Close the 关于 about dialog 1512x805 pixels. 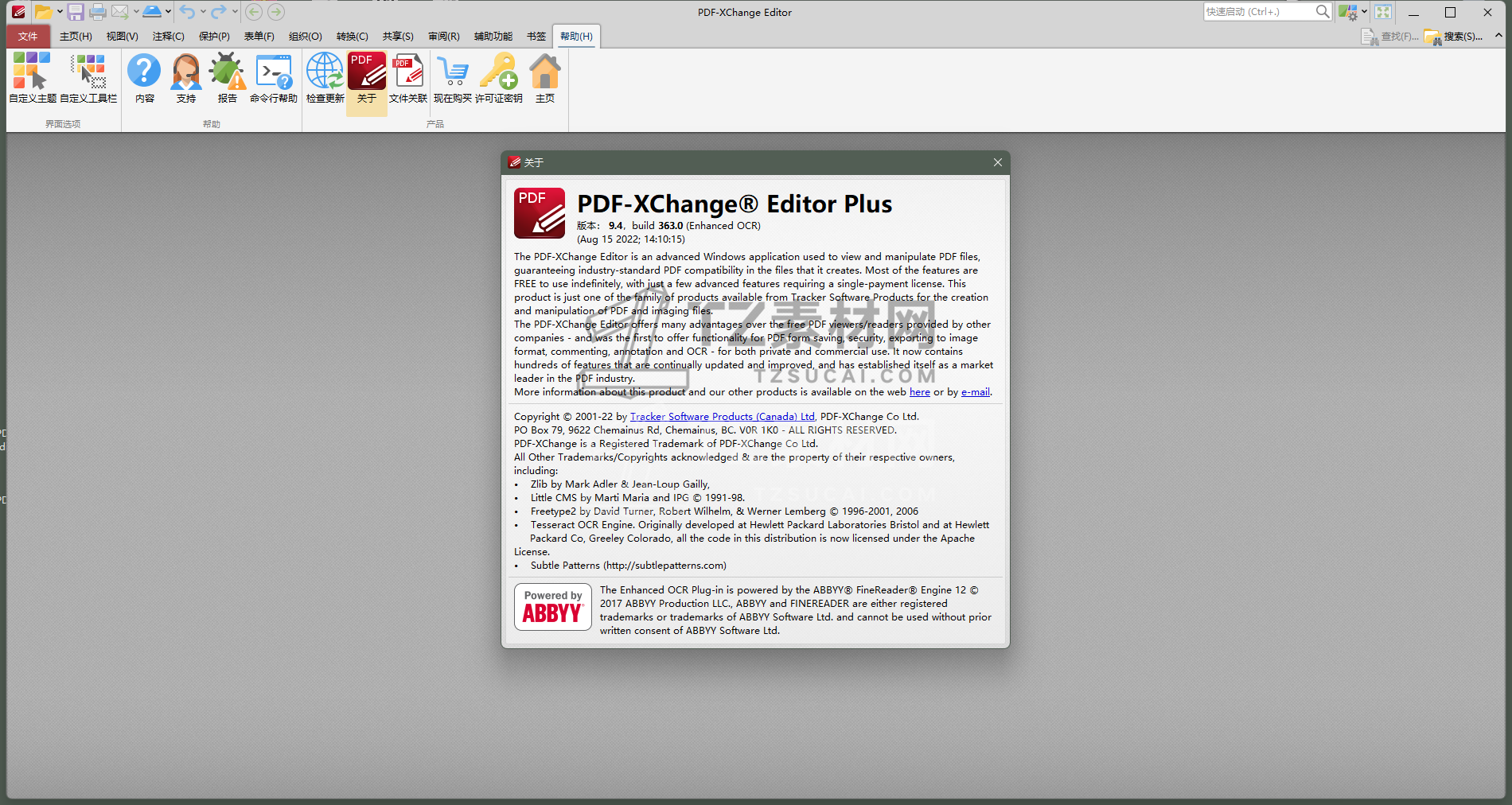click(997, 162)
